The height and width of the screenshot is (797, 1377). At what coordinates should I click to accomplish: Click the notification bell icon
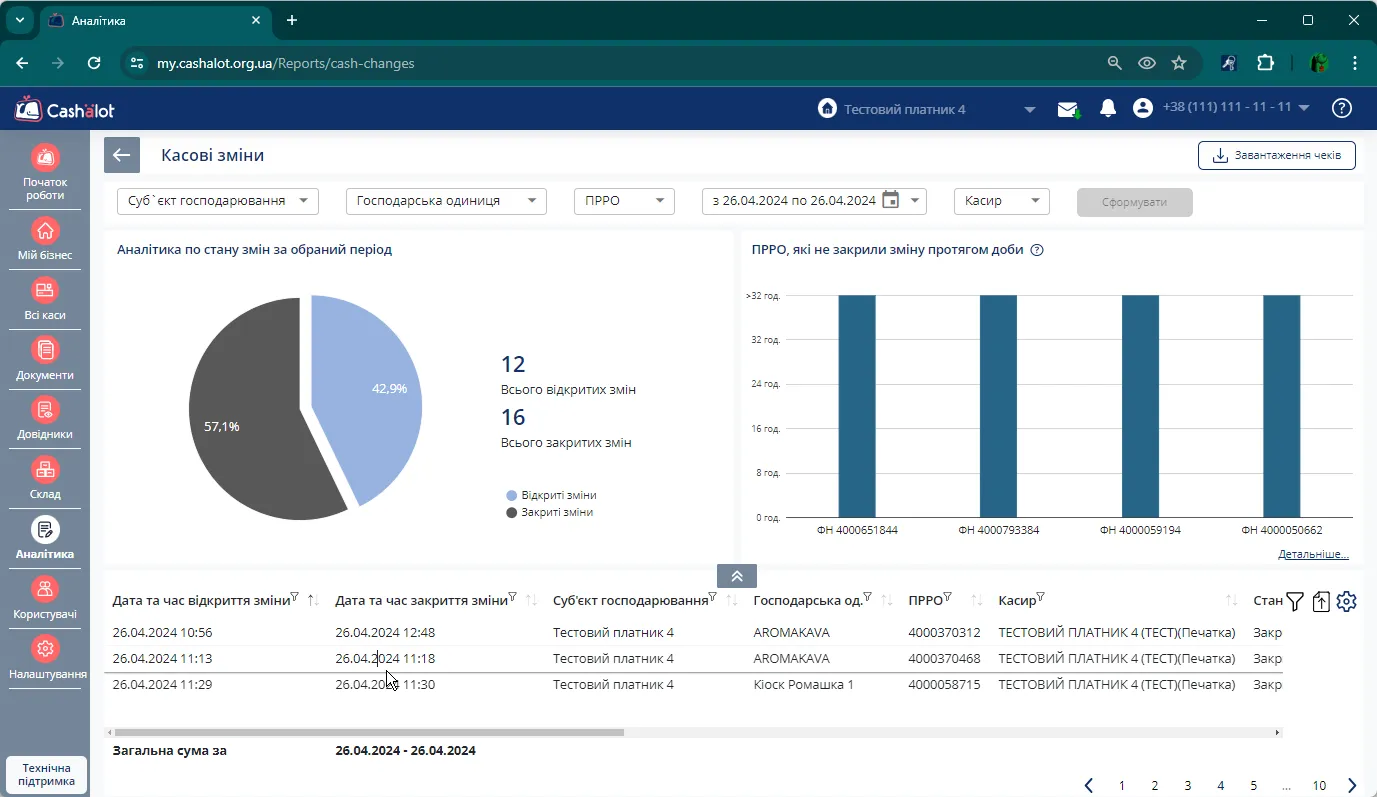[x=1107, y=109]
